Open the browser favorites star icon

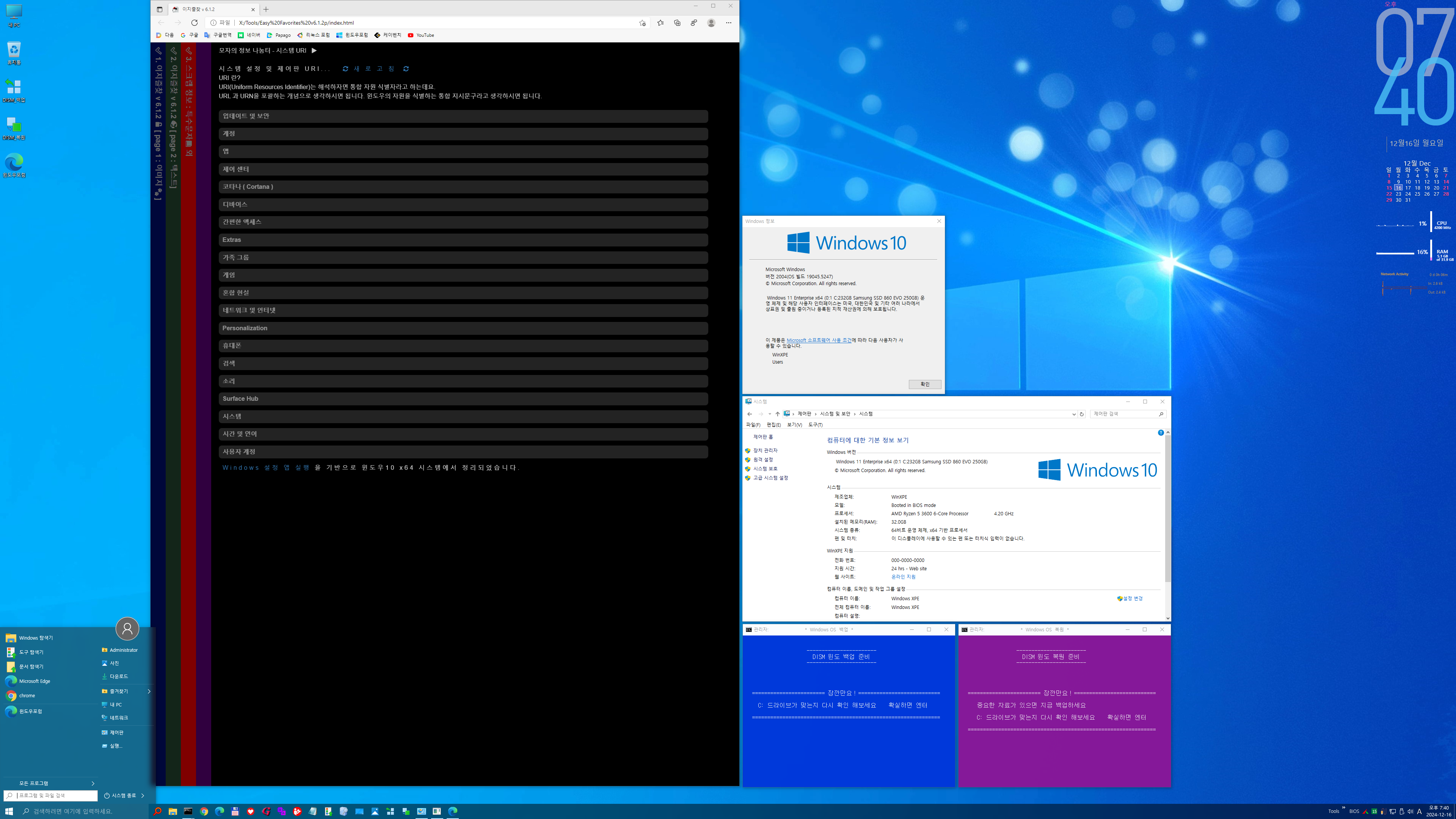point(660,23)
